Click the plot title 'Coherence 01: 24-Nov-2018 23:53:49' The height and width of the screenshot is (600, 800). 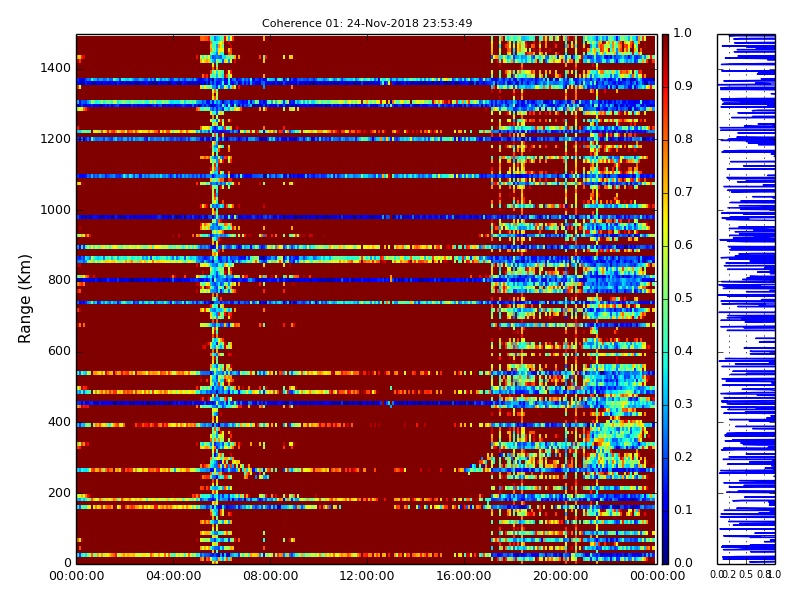click(367, 23)
